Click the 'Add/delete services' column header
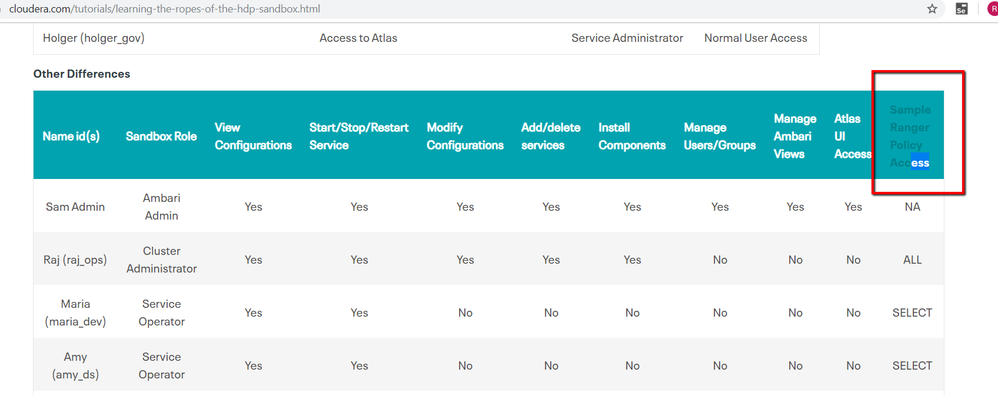This screenshot has width=998, height=395. click(x=551, y=136)
